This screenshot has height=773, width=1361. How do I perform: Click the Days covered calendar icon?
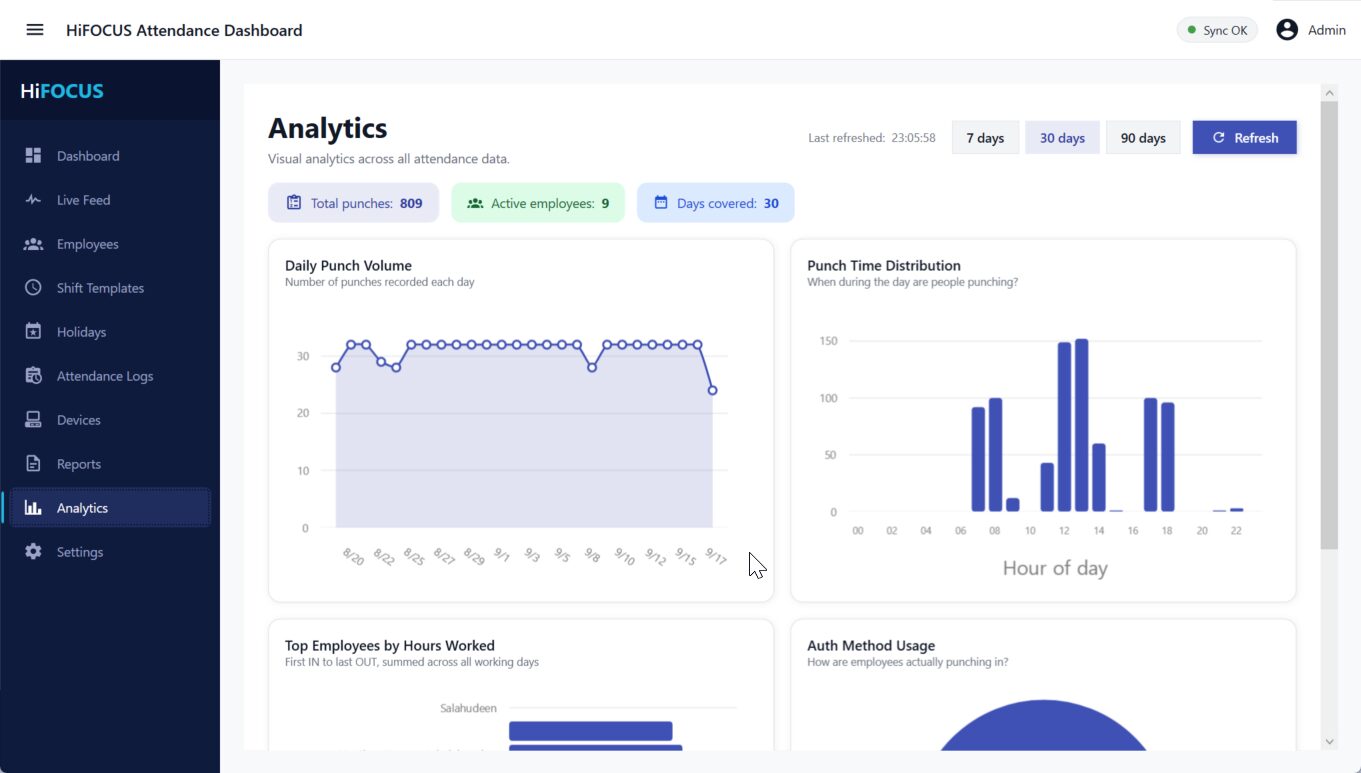660,203
